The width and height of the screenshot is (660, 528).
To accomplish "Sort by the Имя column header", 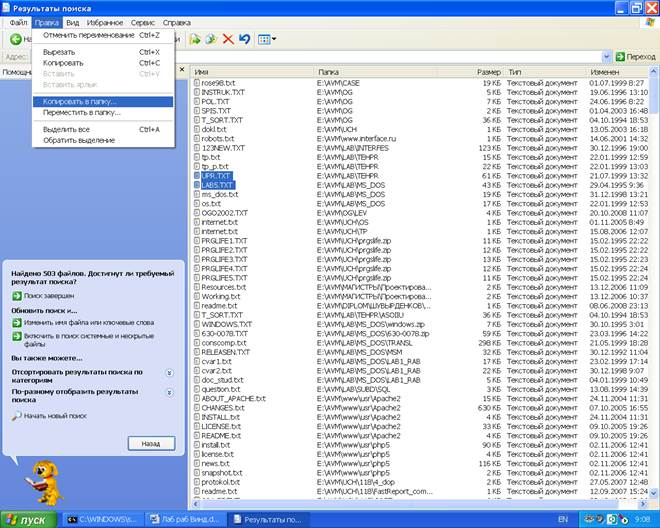I will tap(253, 72).
